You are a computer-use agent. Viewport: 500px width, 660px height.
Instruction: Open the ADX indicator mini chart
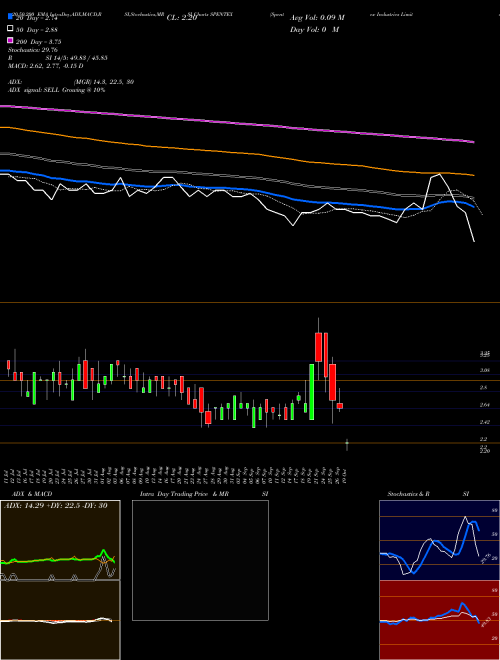[x=60, y=540]
